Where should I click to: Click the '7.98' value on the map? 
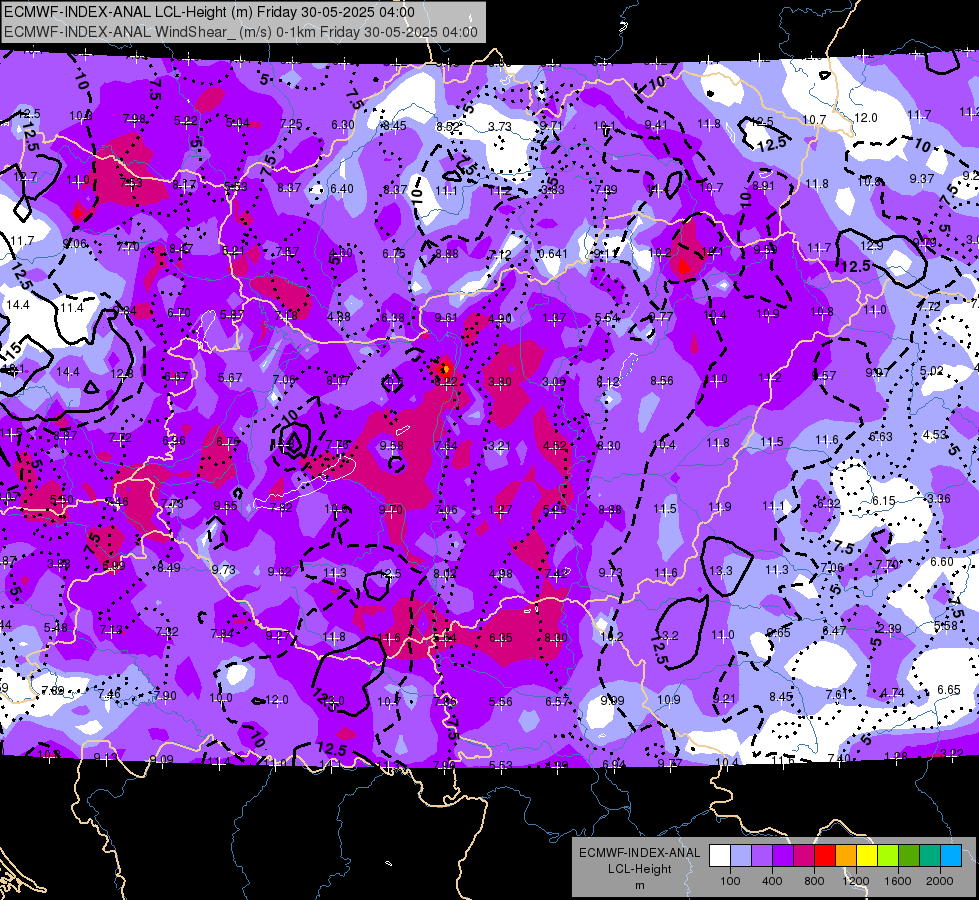(134, 118)
